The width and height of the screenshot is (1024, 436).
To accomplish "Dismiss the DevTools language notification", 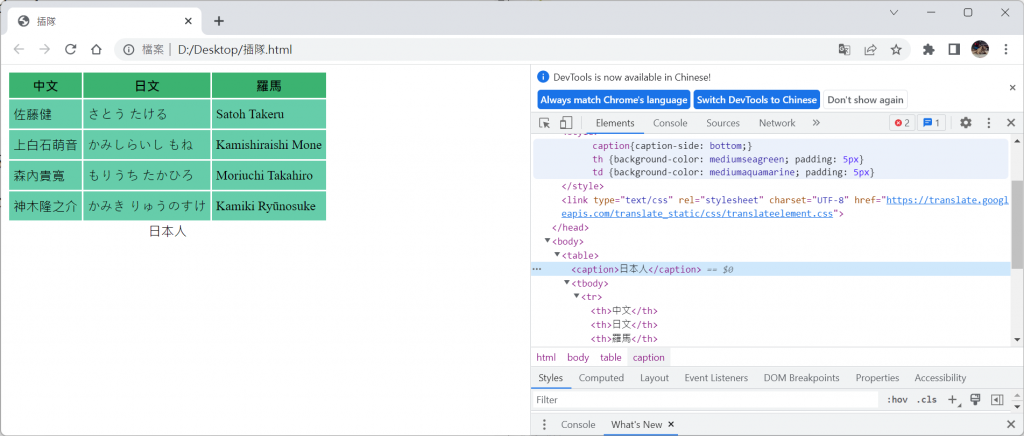I will 1012,87.
